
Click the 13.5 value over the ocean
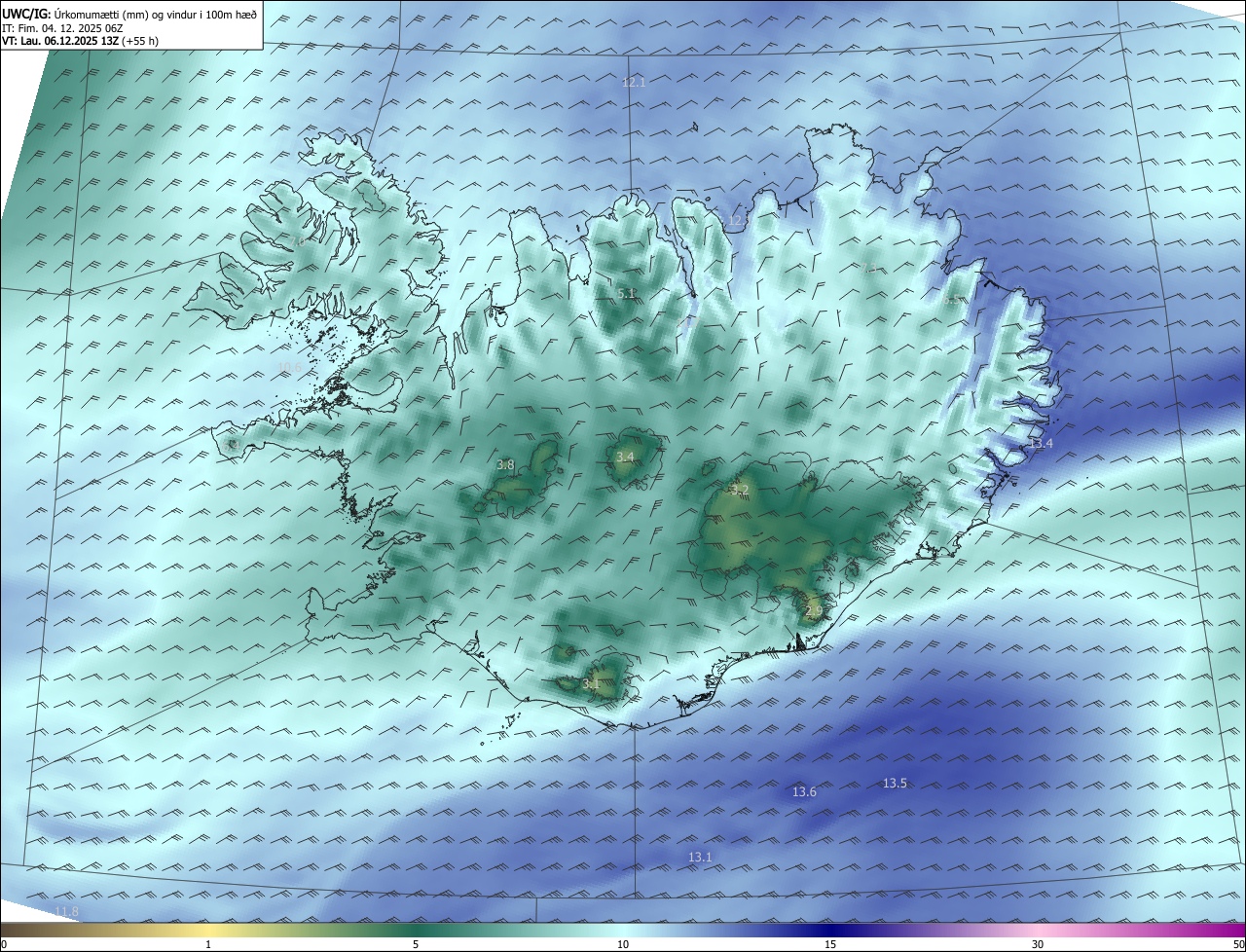click(895, 784)
